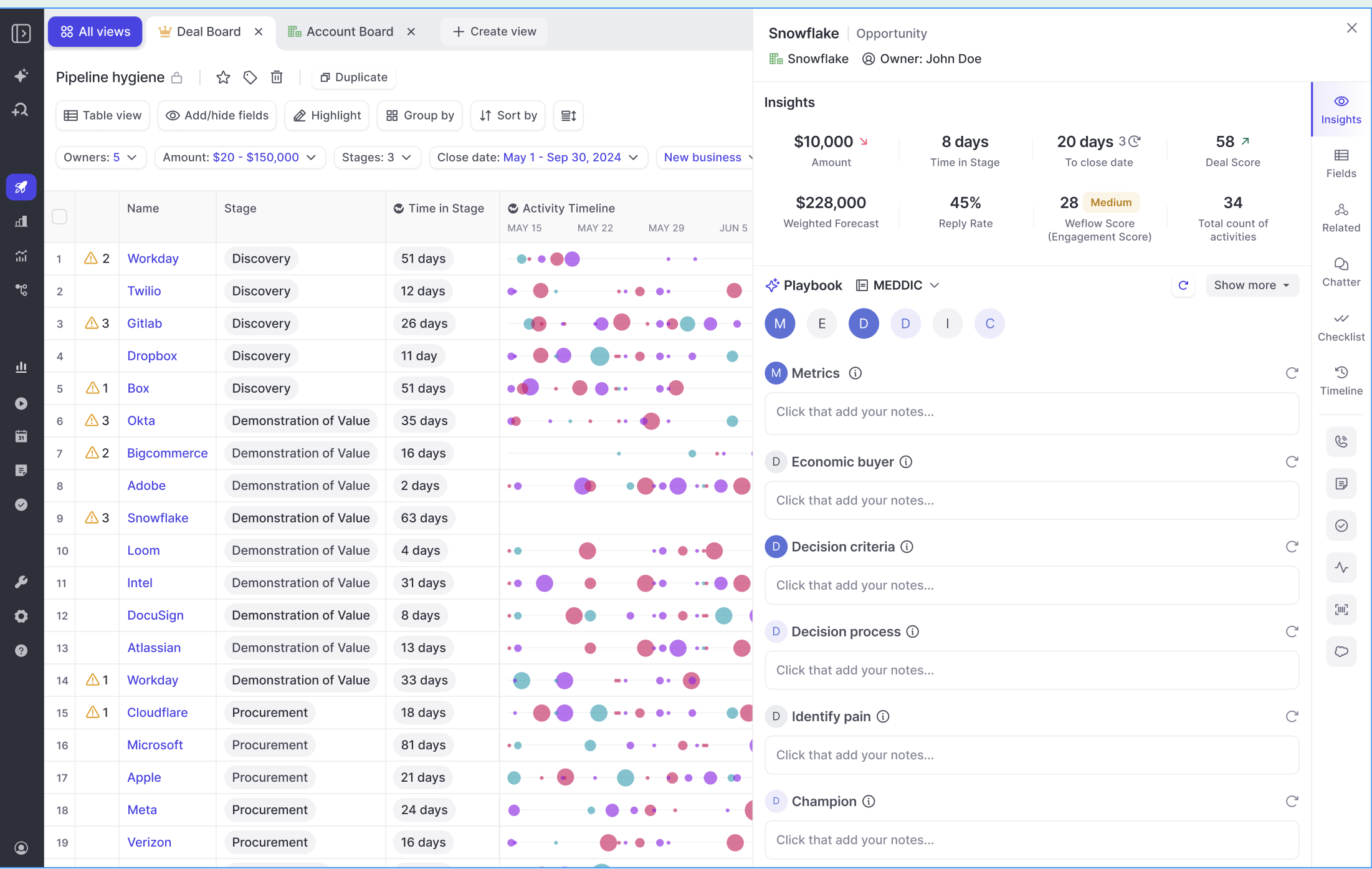Open the user profile icon at sidebar bottom
Image resolution: width=1372 pixels, height=869 pixels.
21,848
